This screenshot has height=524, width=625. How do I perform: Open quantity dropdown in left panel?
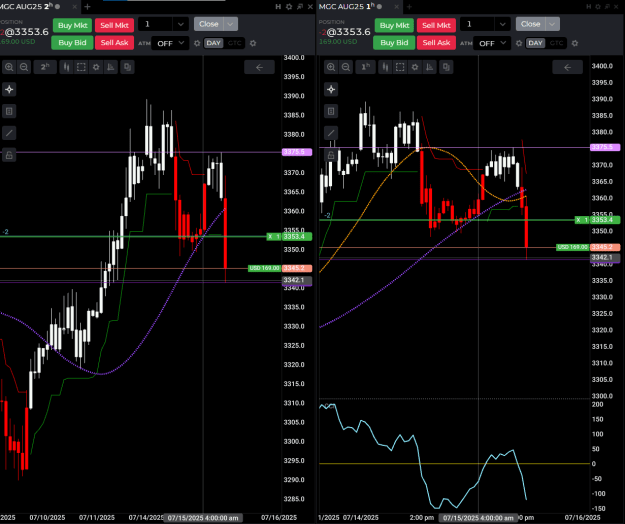click(x=181, y=24)
